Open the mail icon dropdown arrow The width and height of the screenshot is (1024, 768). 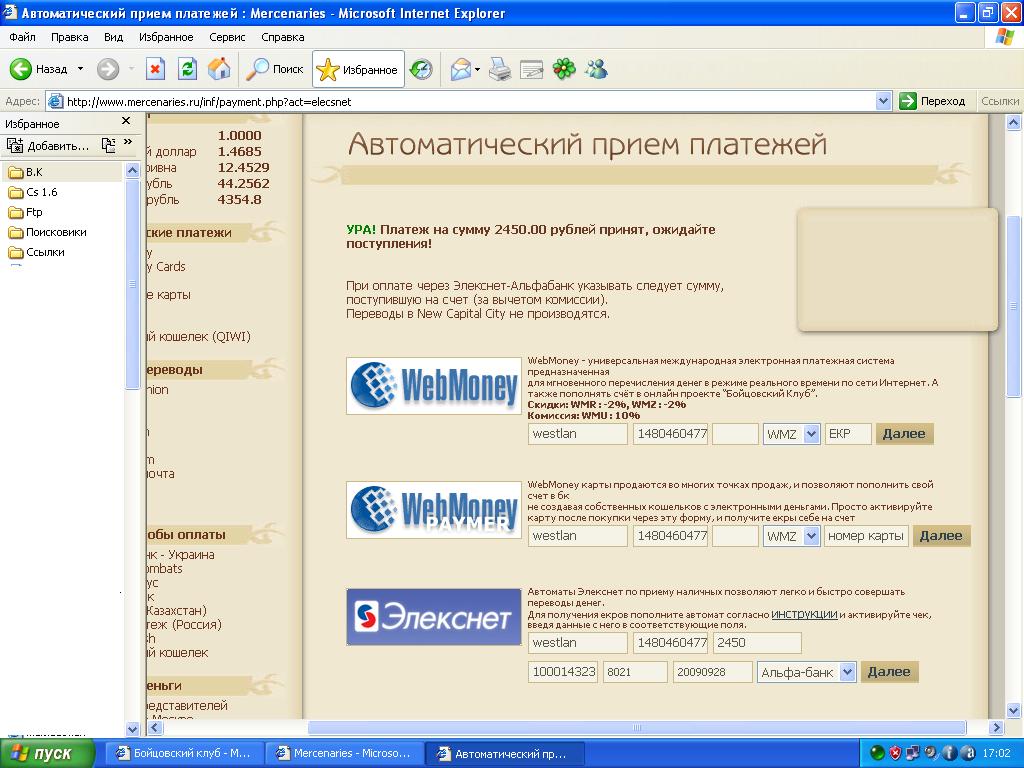pyautogui.click(x=478, y=69)
